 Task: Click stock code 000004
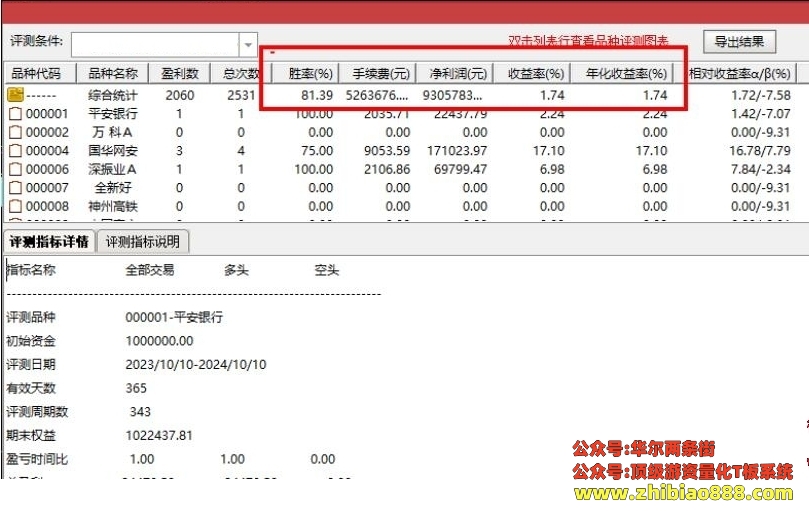[47, 151]
